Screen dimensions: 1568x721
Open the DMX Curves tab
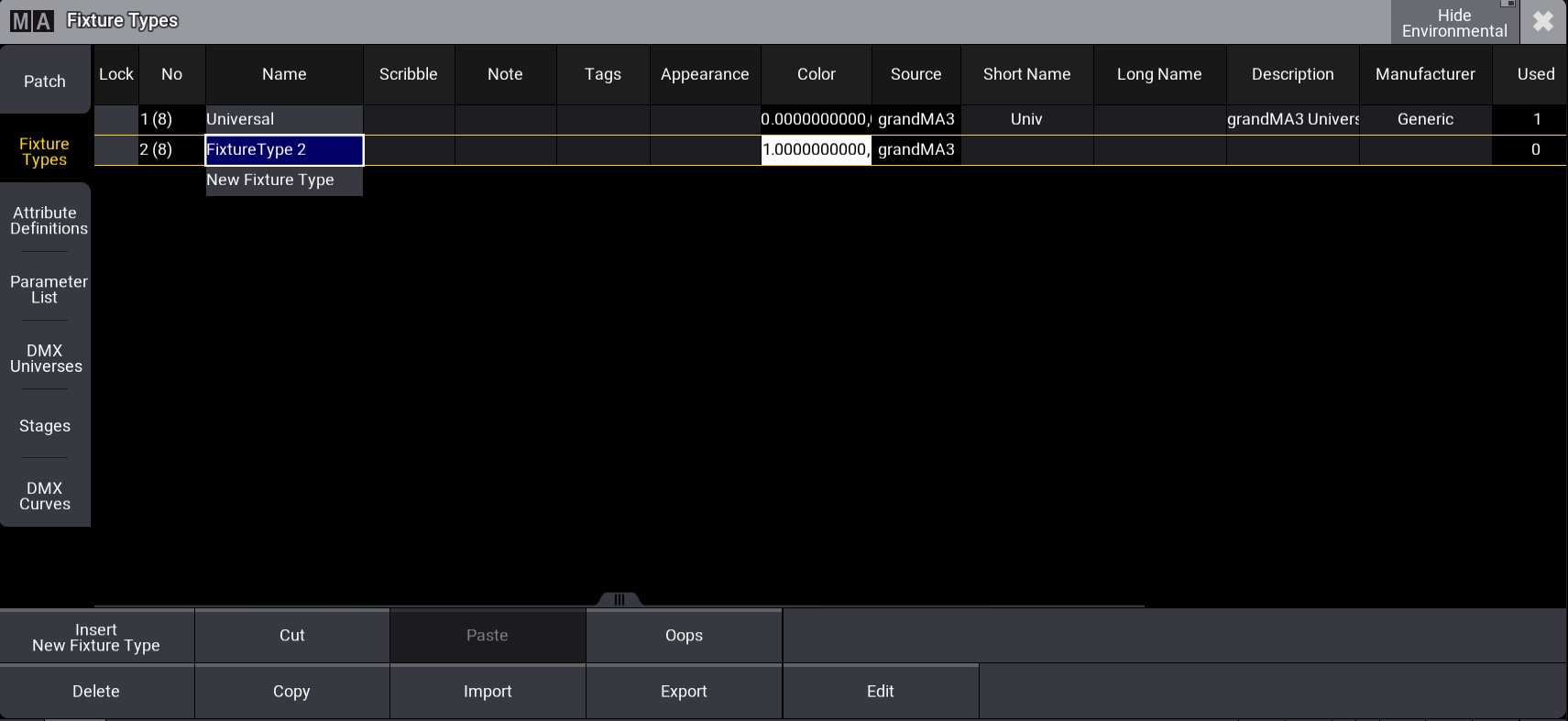45,496
